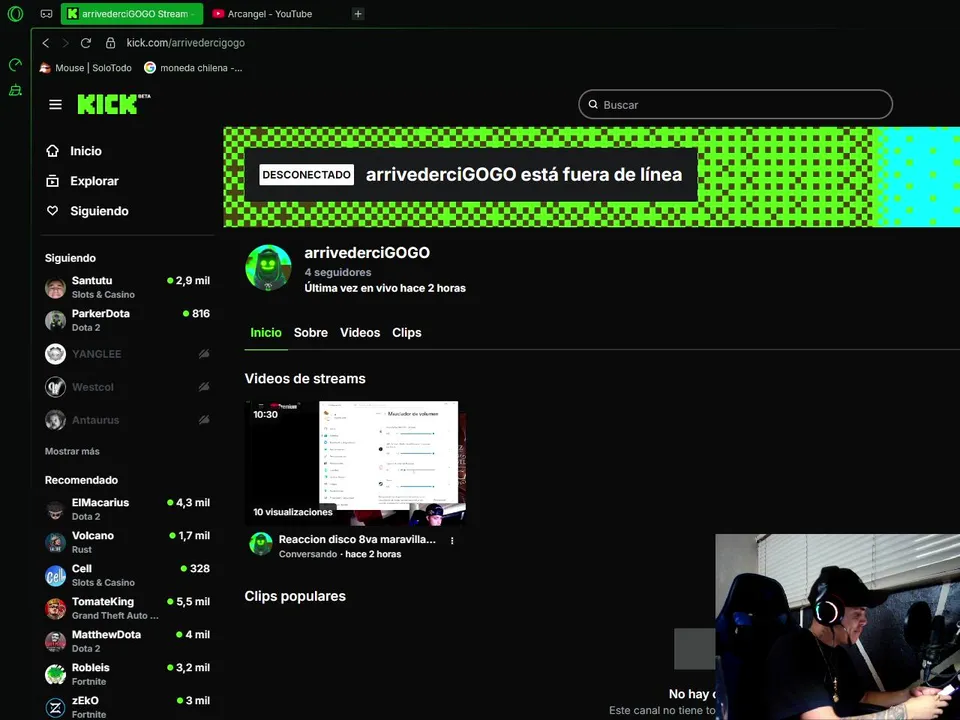
Task: Click the small avatar beside the video title
Action: 261,544
